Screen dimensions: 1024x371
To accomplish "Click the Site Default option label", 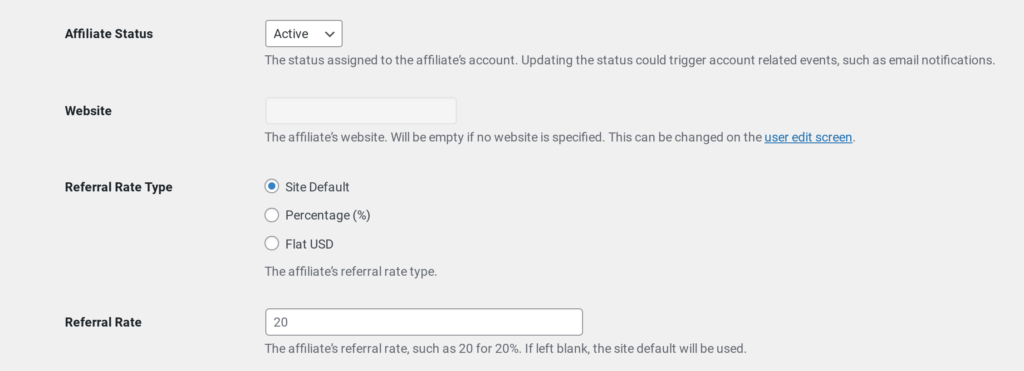I will tap(317, 187).
